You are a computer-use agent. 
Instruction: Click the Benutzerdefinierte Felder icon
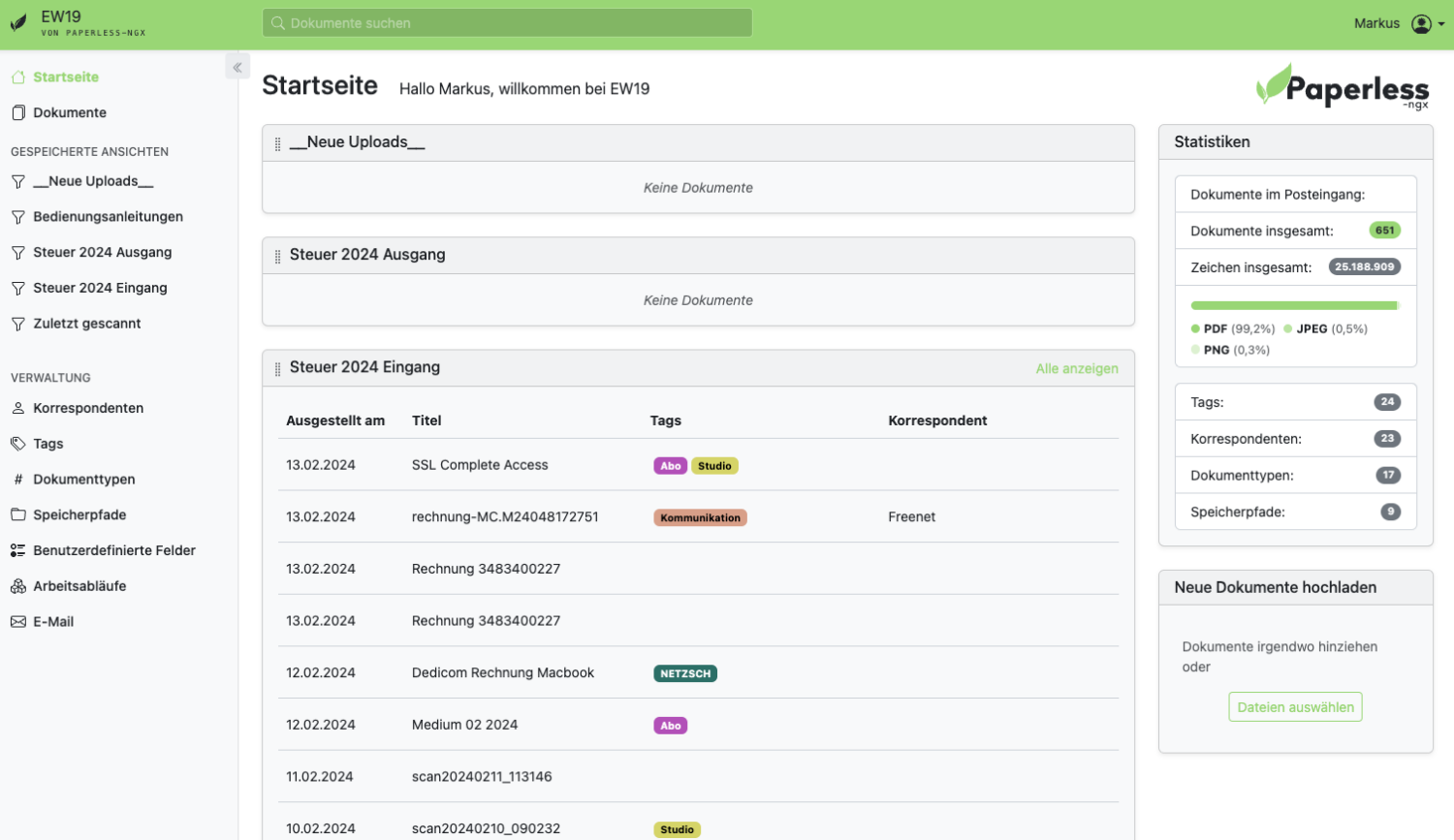click(18, 550)
